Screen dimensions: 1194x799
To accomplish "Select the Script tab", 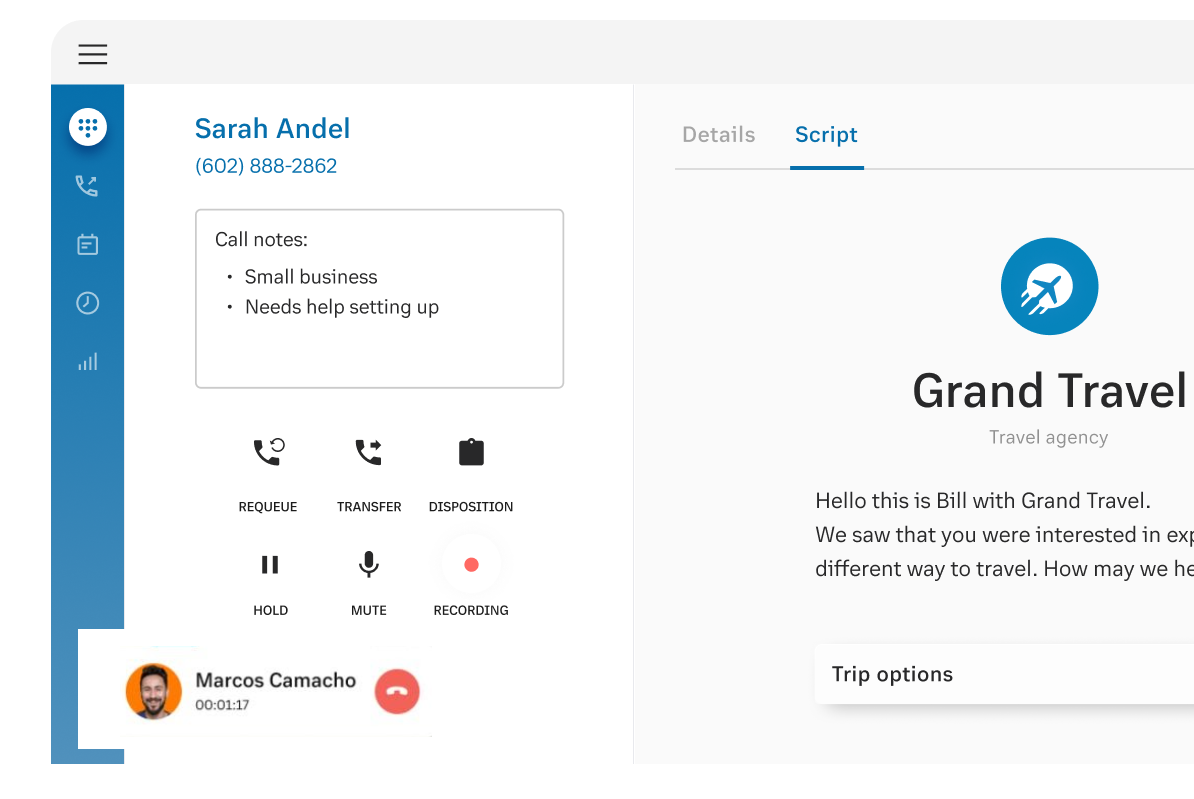I will (x=826, y=135).
